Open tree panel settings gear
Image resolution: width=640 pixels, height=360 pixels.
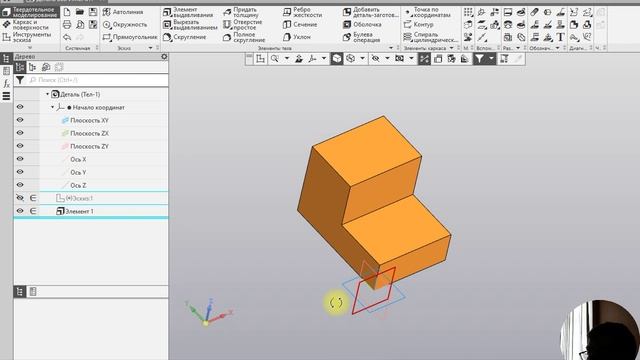(164, 57)
